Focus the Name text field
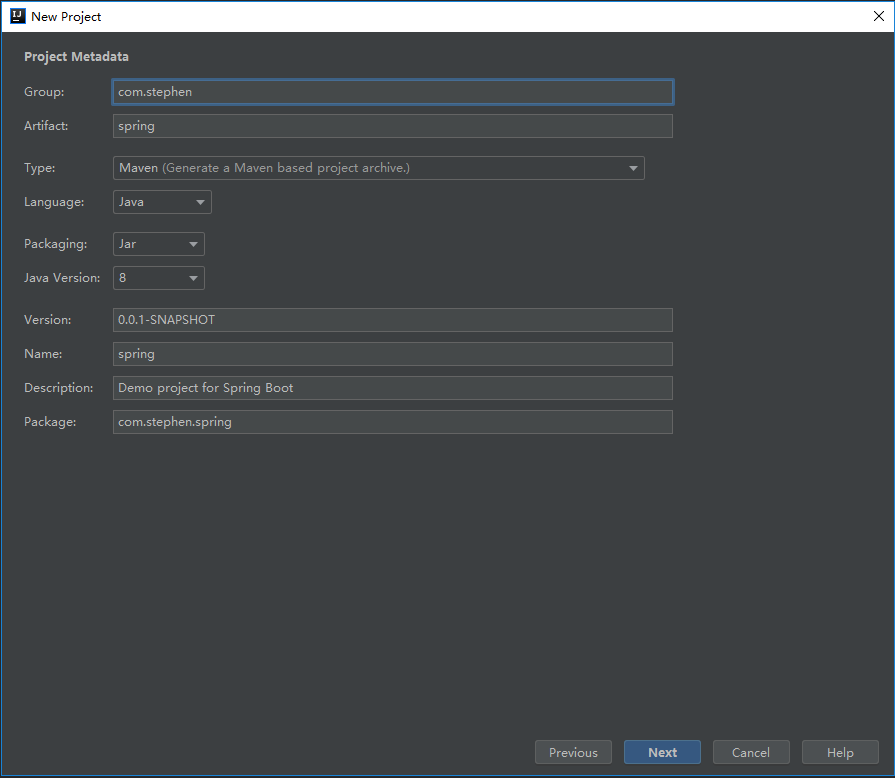This screenshot has height=778, width=895. (392, 354)
